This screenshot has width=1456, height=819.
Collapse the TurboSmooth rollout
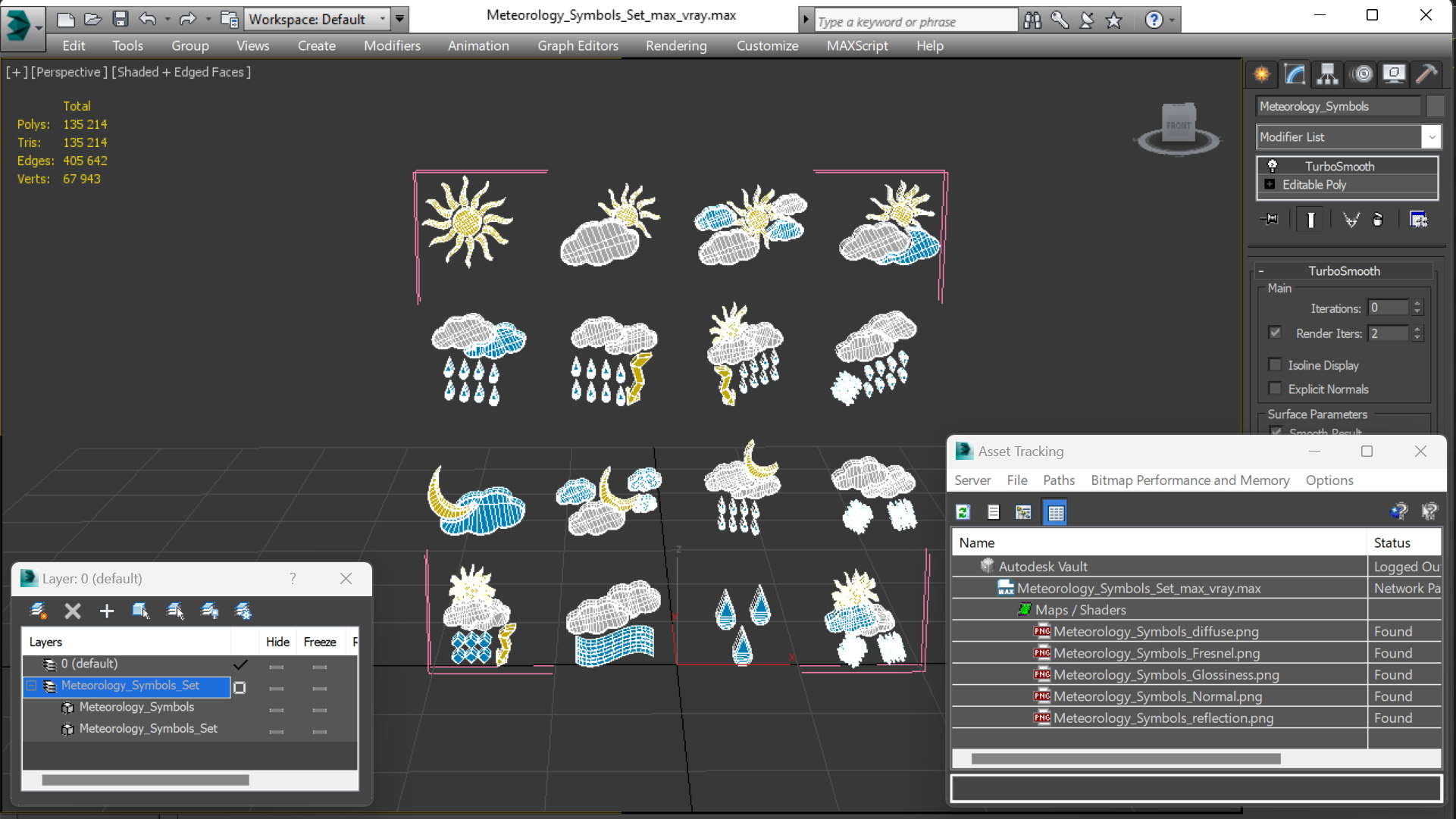(1261, 270)
